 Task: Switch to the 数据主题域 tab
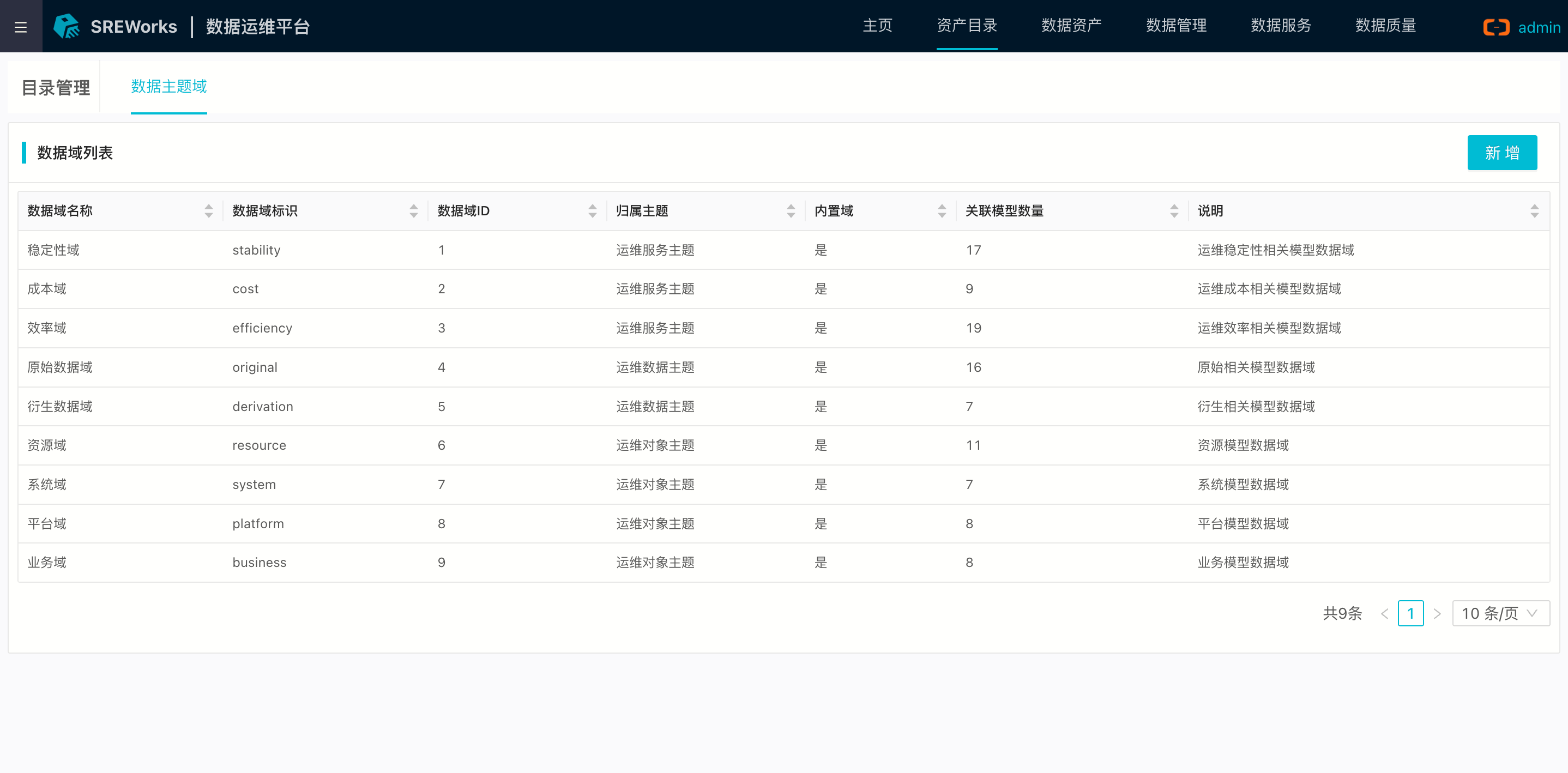pyautogui.click(x=168, y=87)
